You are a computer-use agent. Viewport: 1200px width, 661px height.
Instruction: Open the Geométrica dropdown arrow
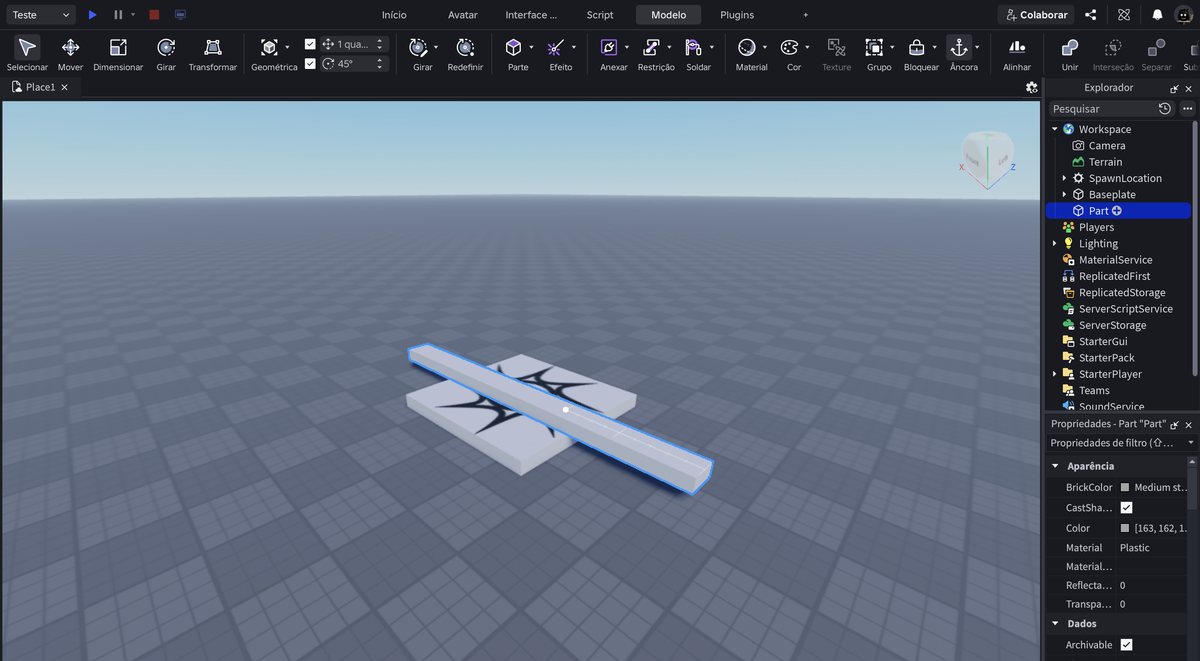[x=287, y=47]
